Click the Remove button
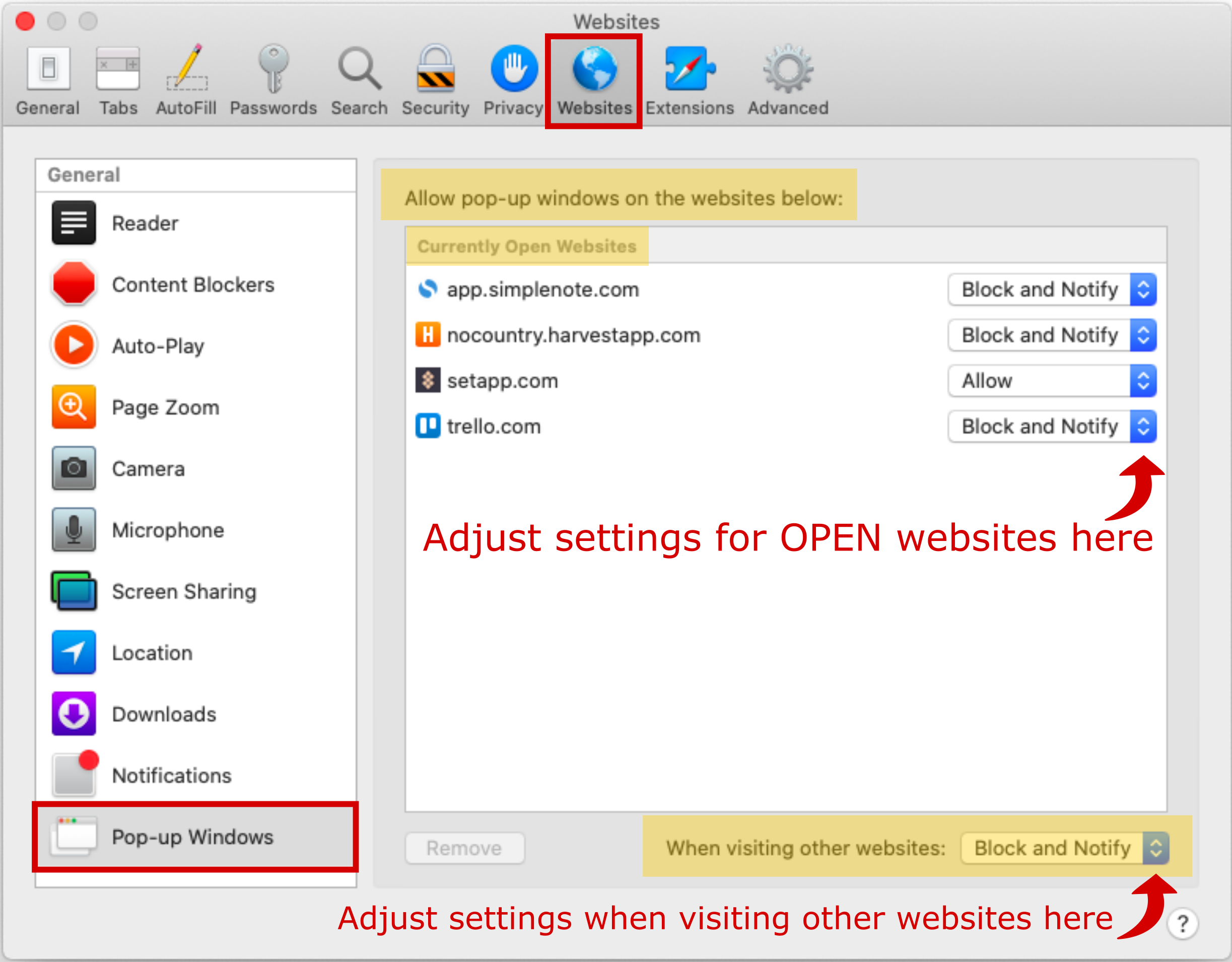The image size is (1232, 962). pos(464,848)
